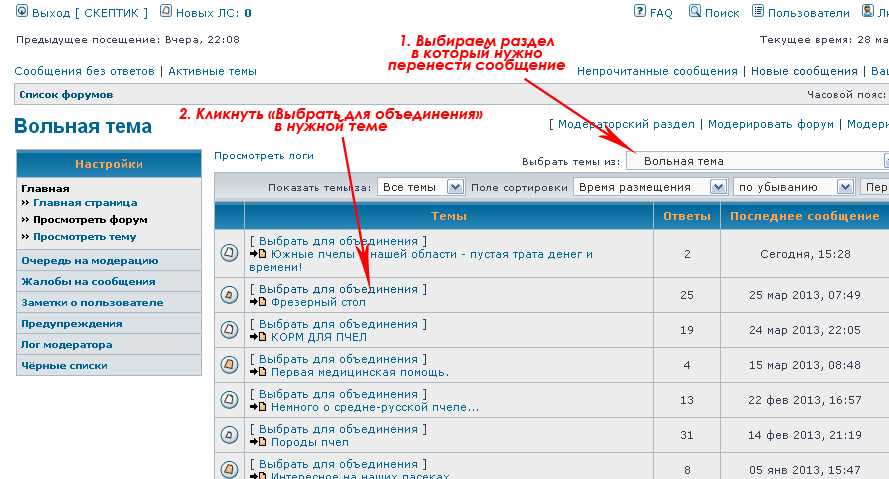This screenshot has height=479, width=889.
Task: Click the logout icon beside Выход
Action: tap(22, 13)
